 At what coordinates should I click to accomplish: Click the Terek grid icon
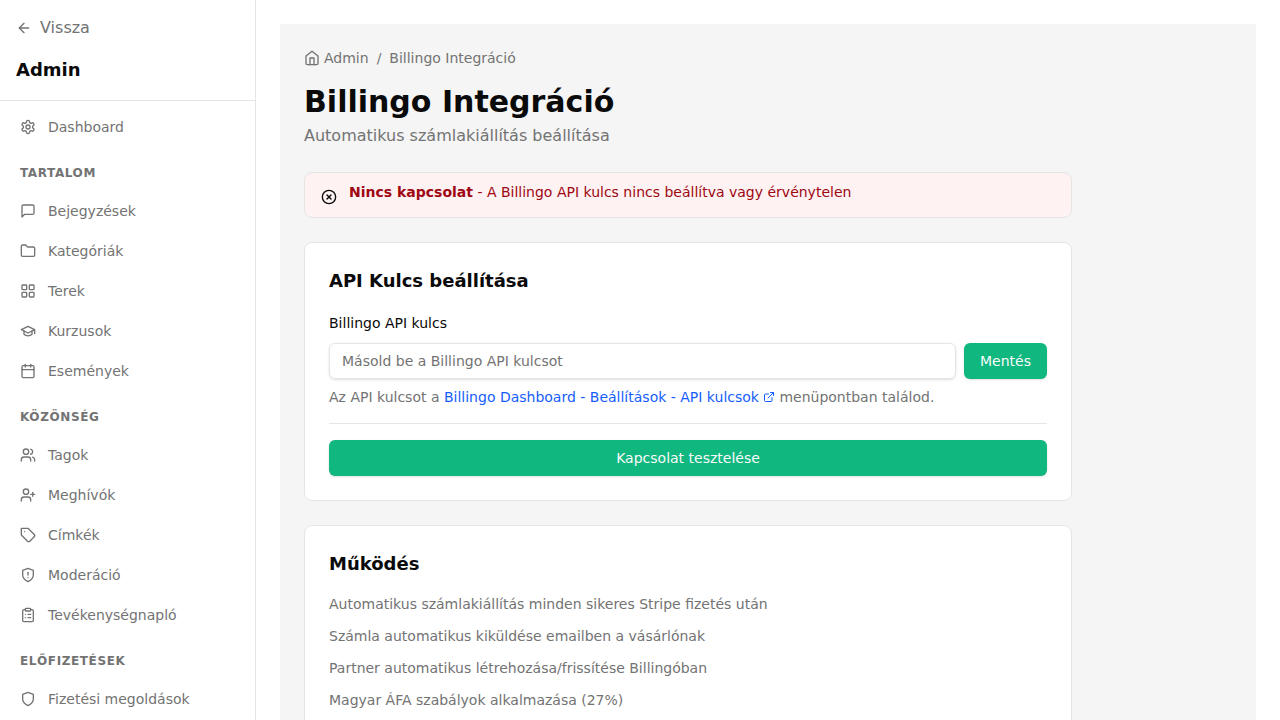[x=27, y=291]
